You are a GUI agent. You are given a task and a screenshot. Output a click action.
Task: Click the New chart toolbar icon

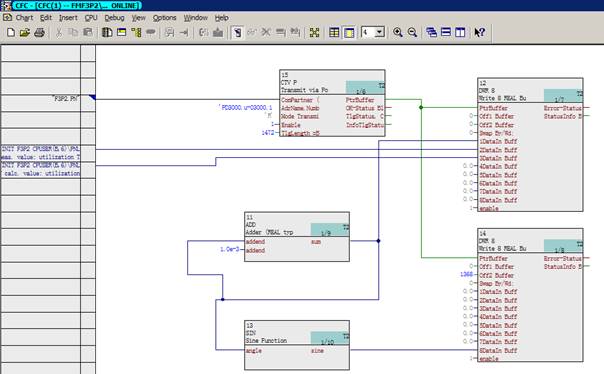coord(11,32)
